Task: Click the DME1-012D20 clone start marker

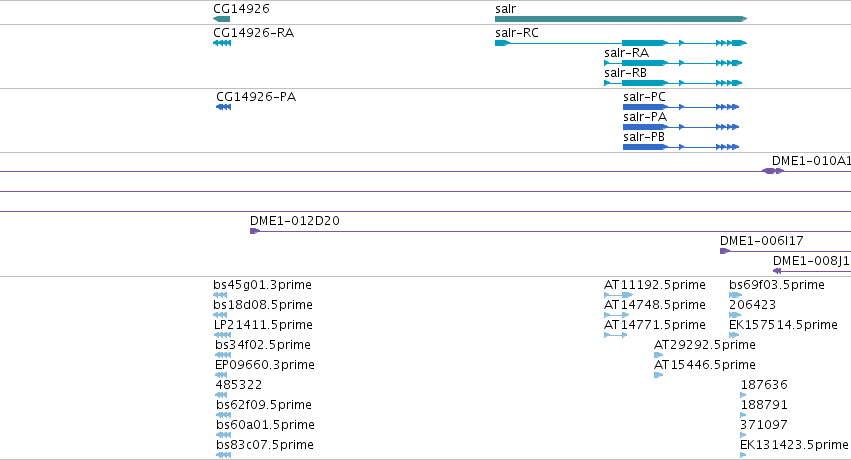Action: [255, 231]
